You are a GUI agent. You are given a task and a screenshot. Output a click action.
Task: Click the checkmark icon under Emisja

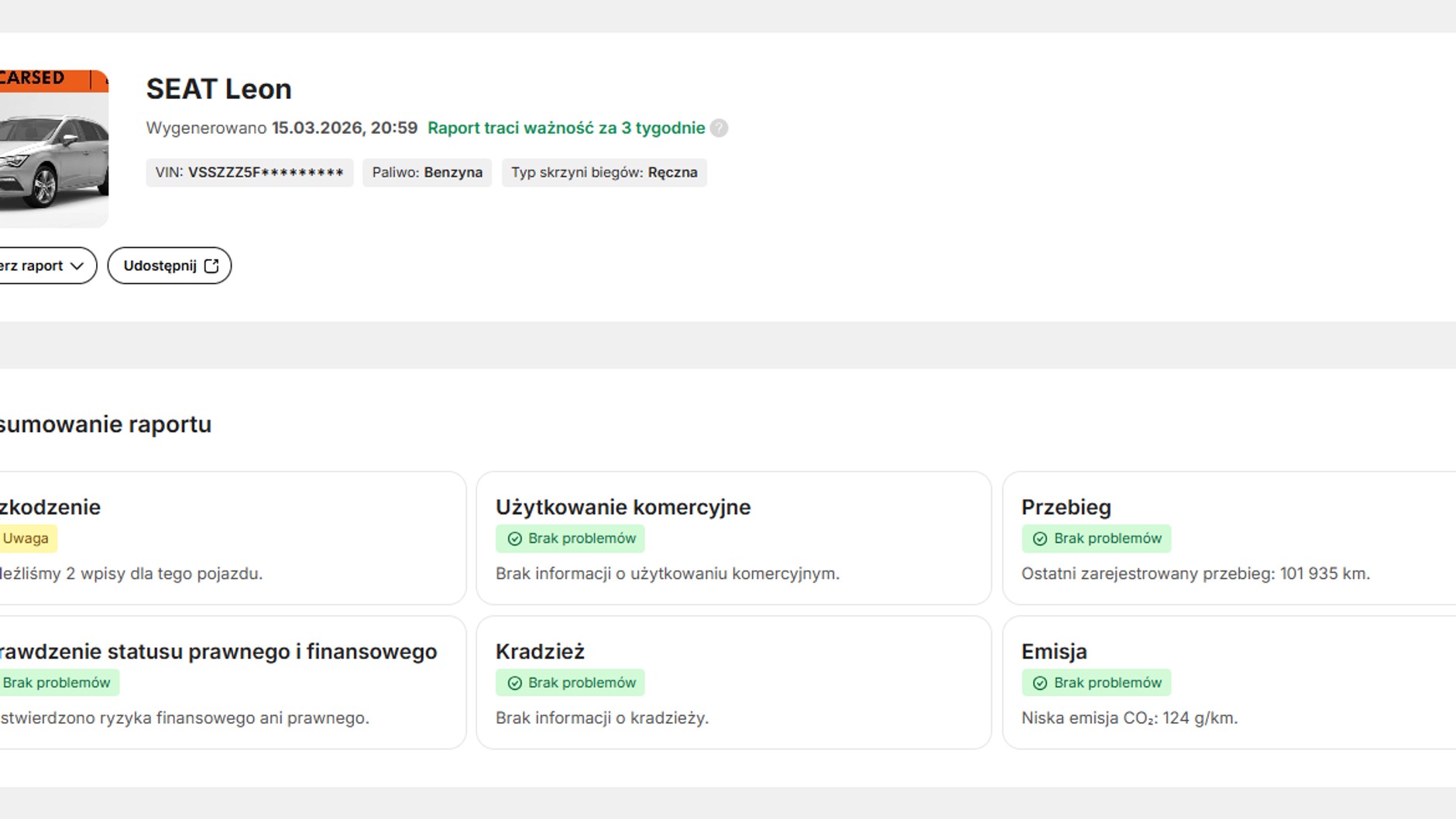(1040, 683)
